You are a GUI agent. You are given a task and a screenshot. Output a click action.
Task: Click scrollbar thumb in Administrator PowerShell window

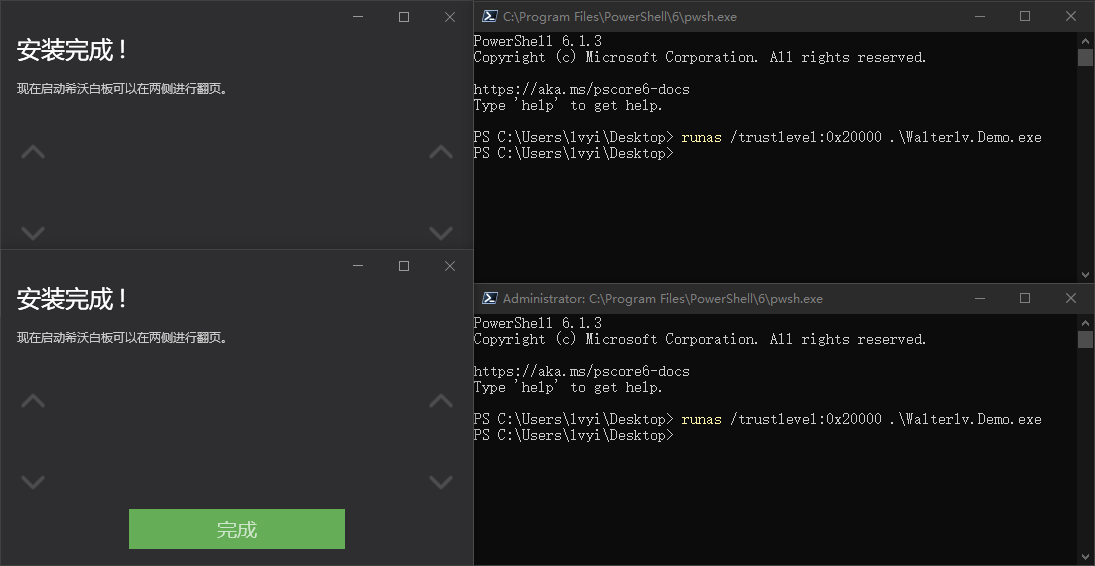(1085, 340)
